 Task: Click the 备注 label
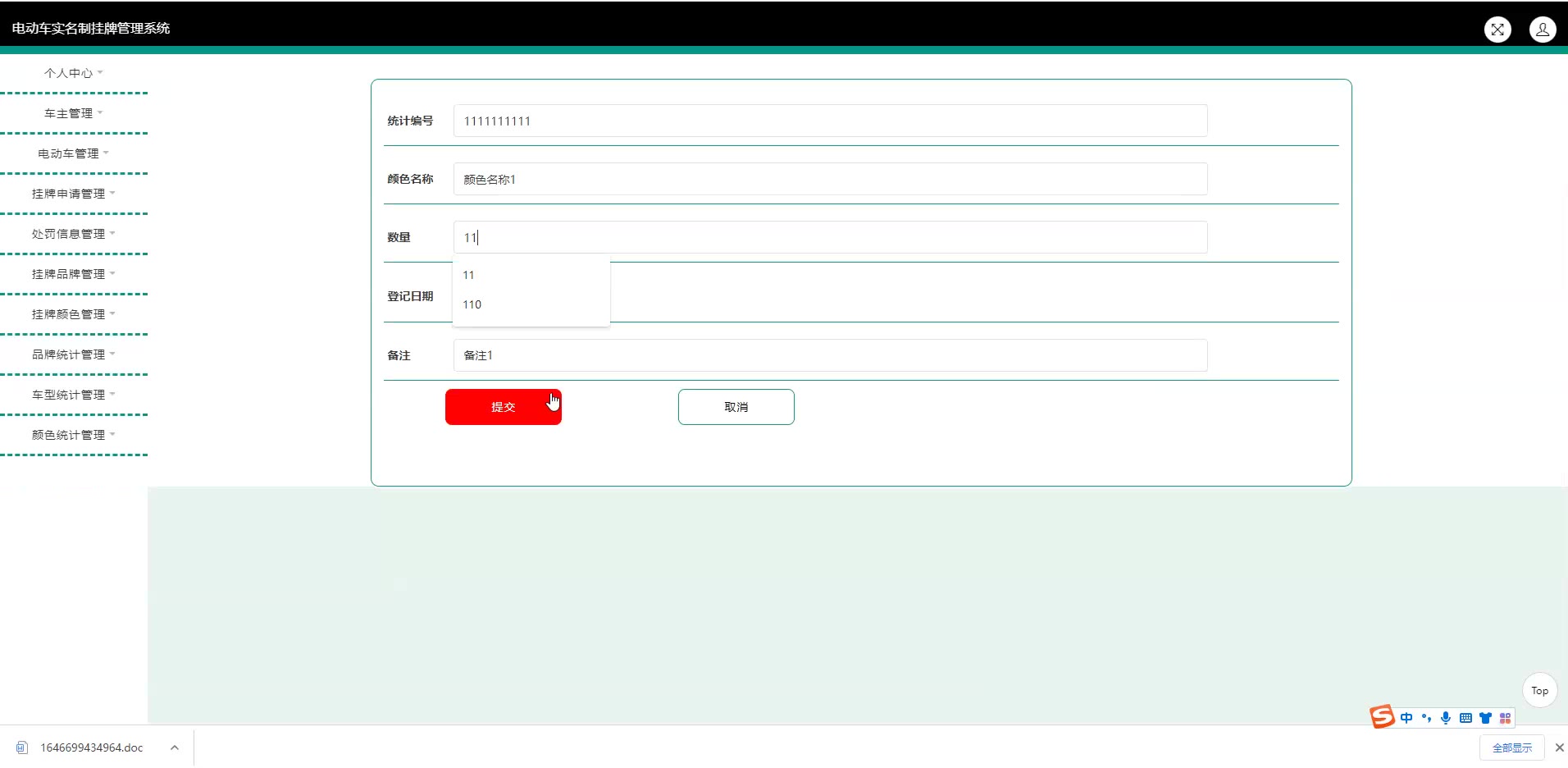pyautogui.click(x=399, y=355)
